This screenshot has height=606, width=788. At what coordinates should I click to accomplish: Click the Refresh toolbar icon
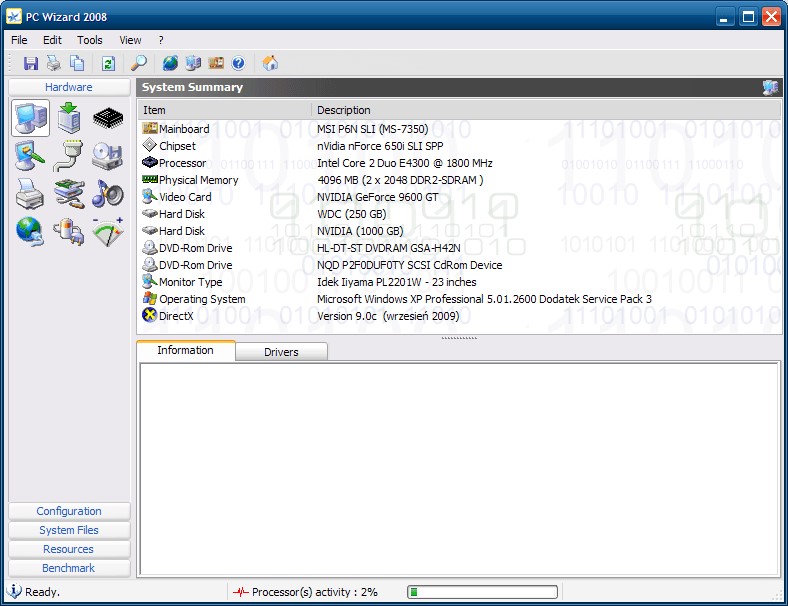108,63
